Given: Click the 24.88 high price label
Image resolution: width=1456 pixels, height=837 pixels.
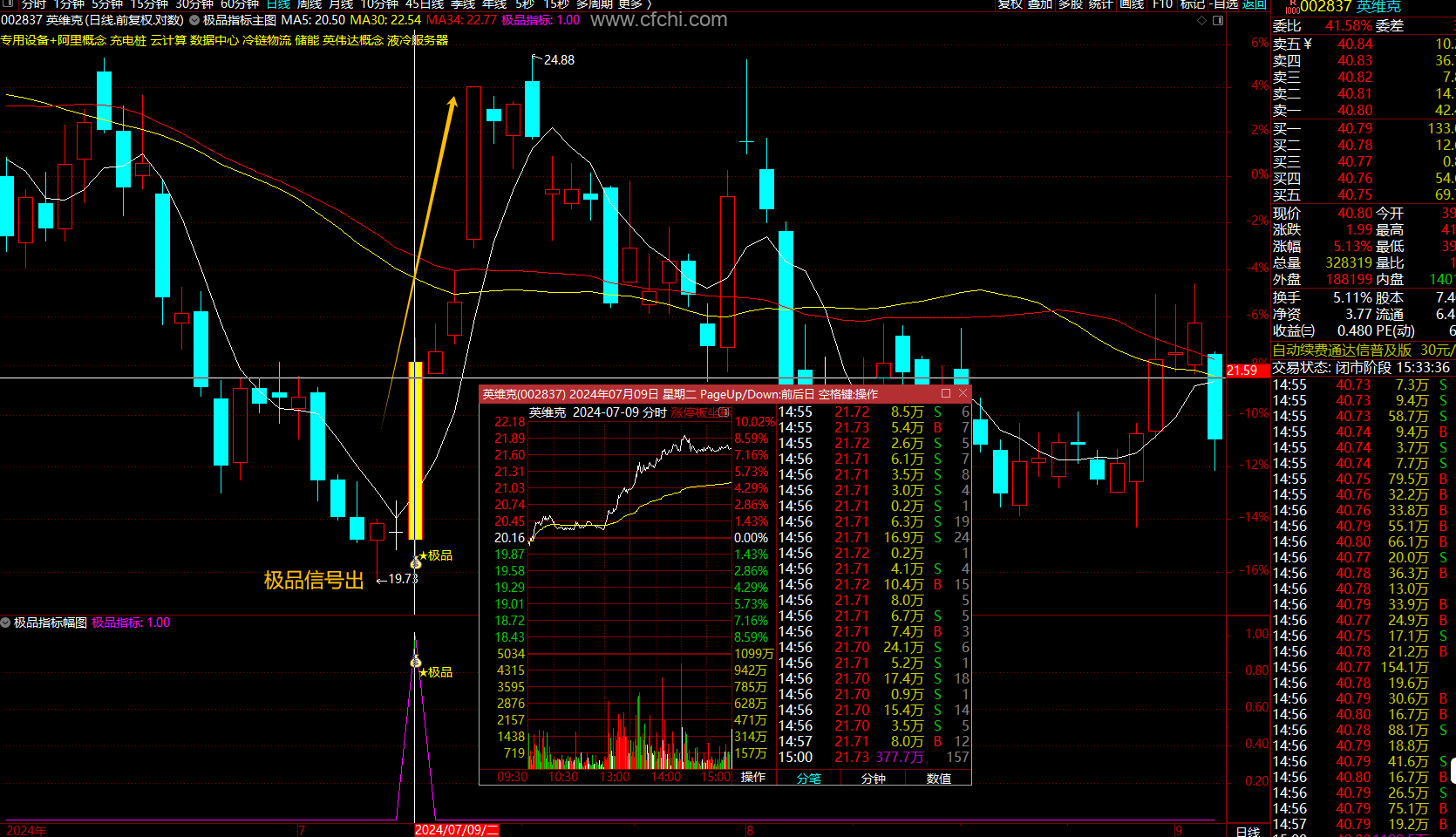Looking at the screenshot, I should coord(559,60).
